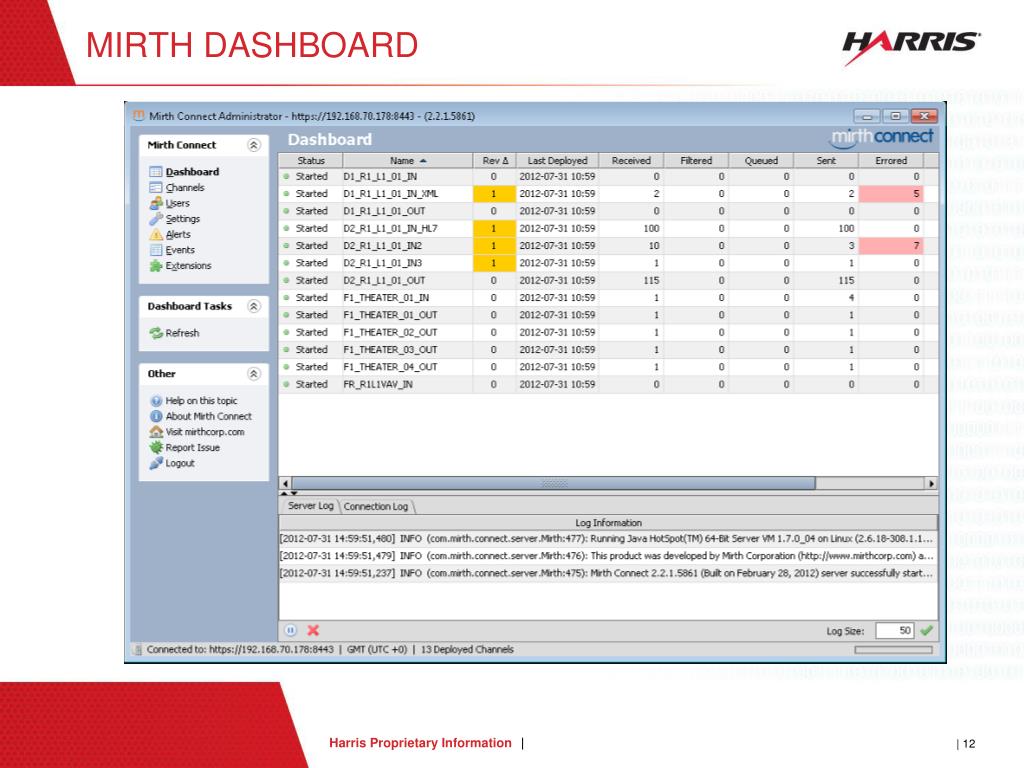This screenshot has width=1024, height=768.
Task: Open Settings with the wrench icon
Action: pyautogui.click(x=174, y=219)
